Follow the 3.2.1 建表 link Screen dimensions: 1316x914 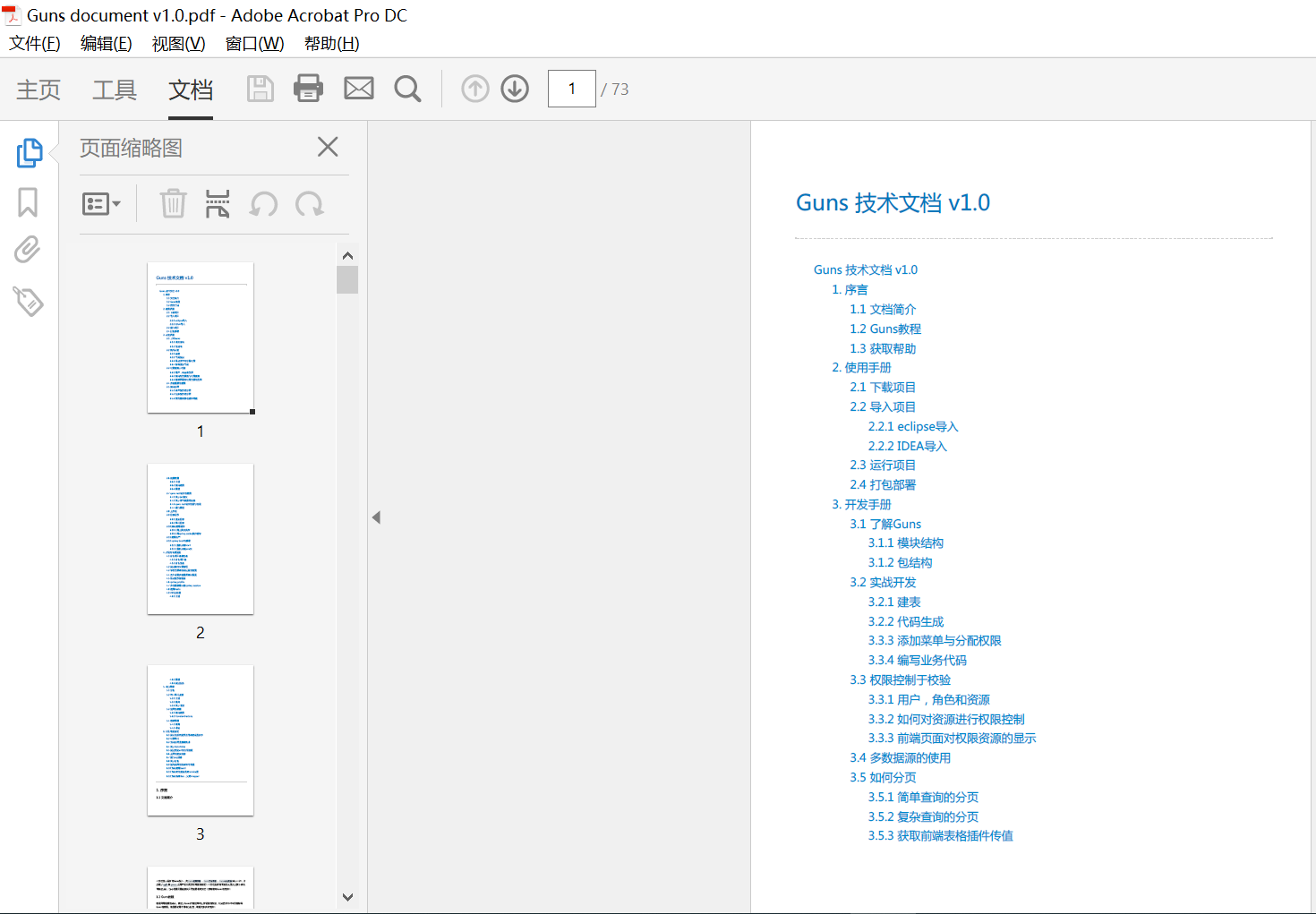pos(894,602)
